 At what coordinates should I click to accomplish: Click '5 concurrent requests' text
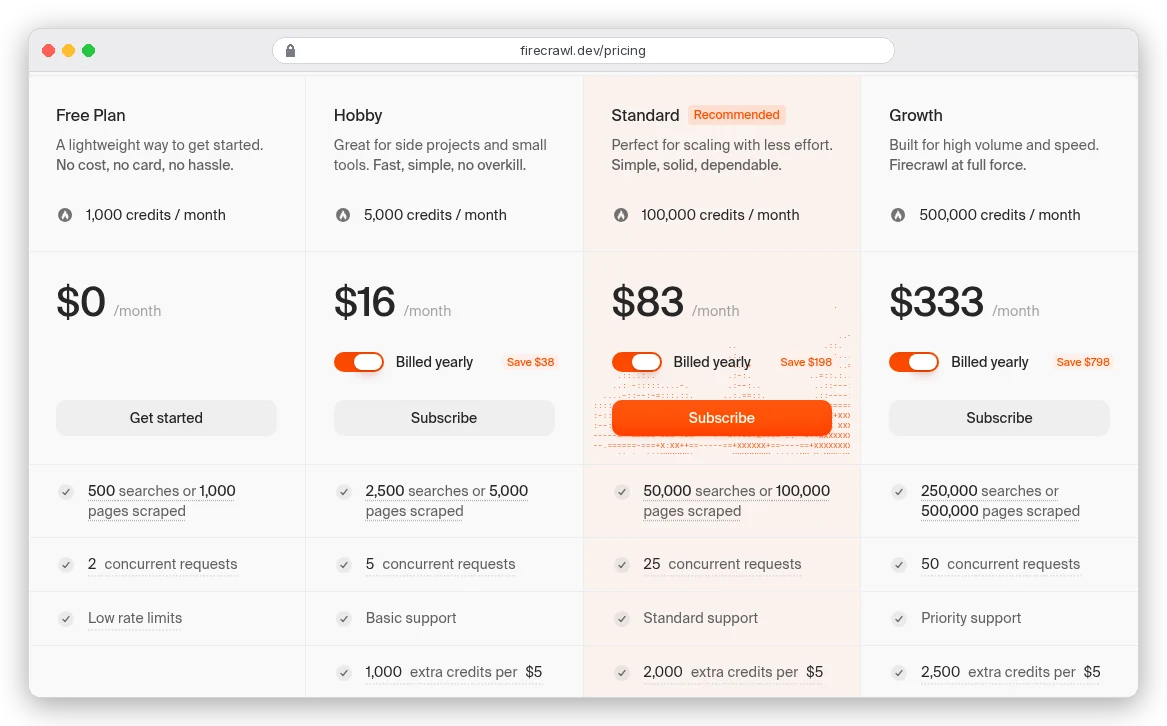point(441,564)
